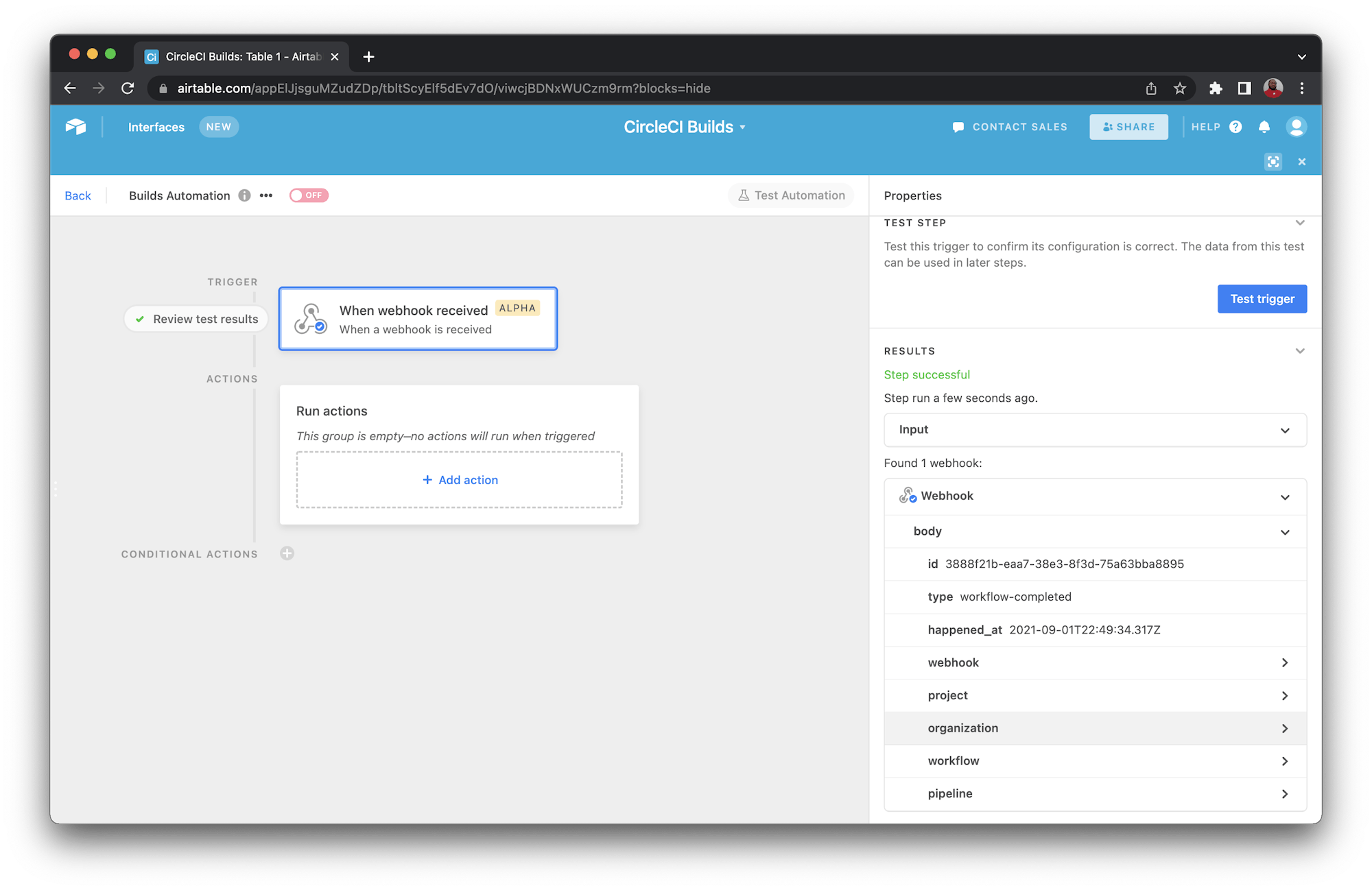Click the fullscreen expand icon below Share
The width and height of the screenshot is (1372, 890).
pyautogui.click(x=1273, y=161)
